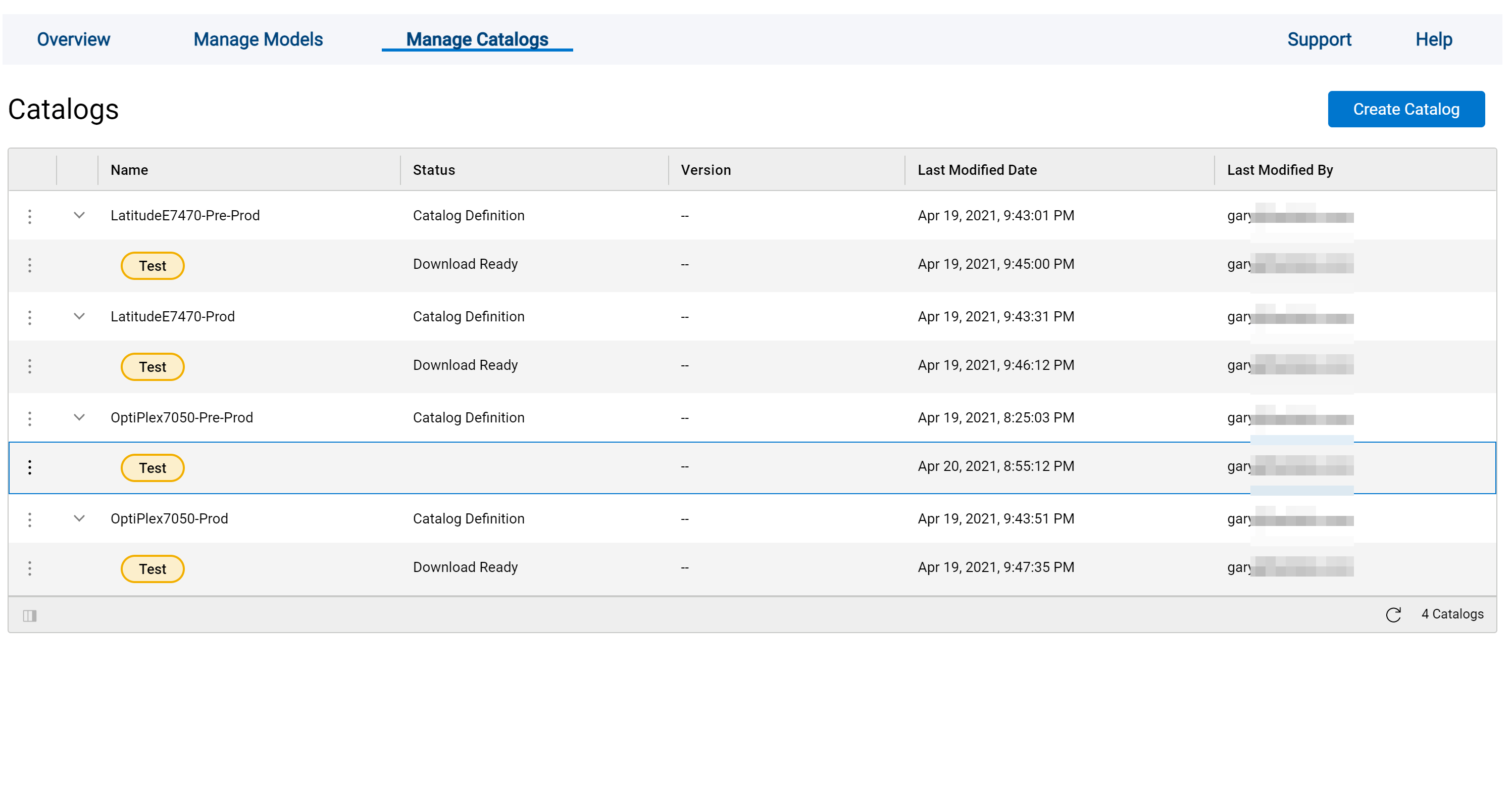Open actions menu for highlighted Test row

click(x=29, y=467)
